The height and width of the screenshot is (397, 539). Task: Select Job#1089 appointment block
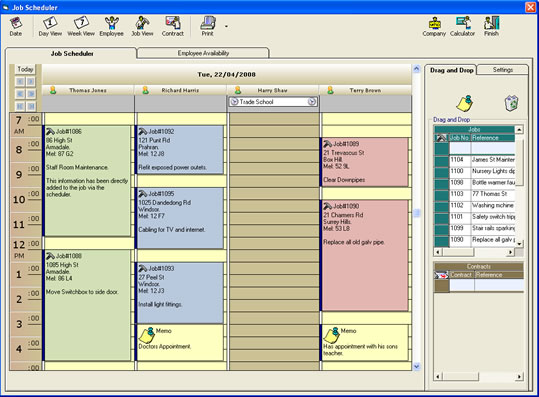(x=365, y=162)
